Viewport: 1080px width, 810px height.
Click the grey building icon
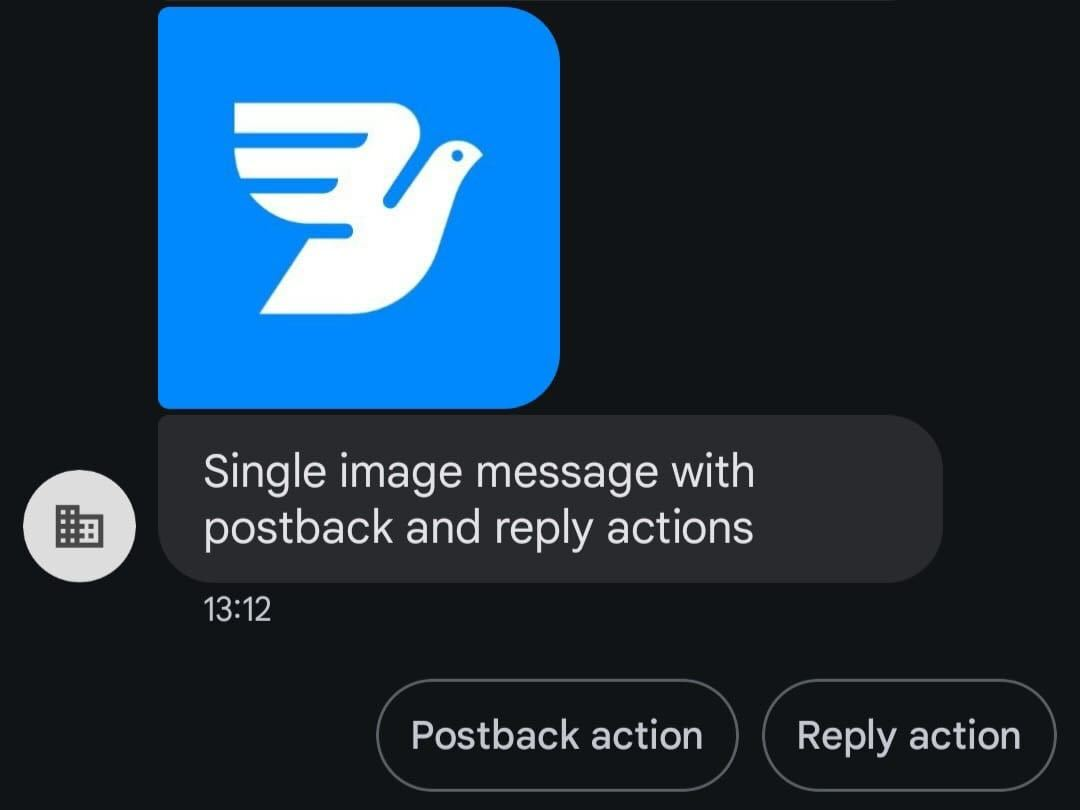pos(79,526)
